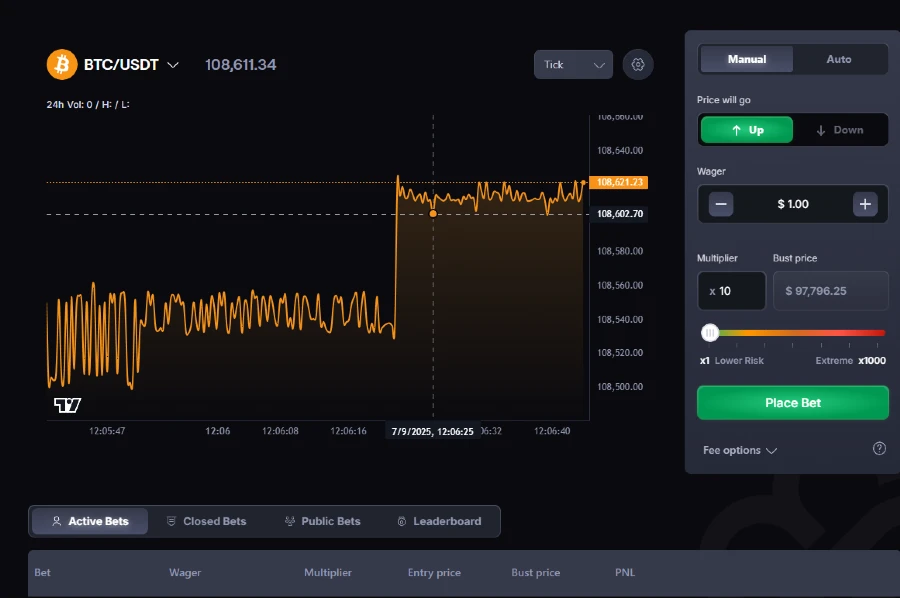Switch to the Closed Bets tab
Image resolution: width=900 pixels, height=600 pixels.
(207, 520)
